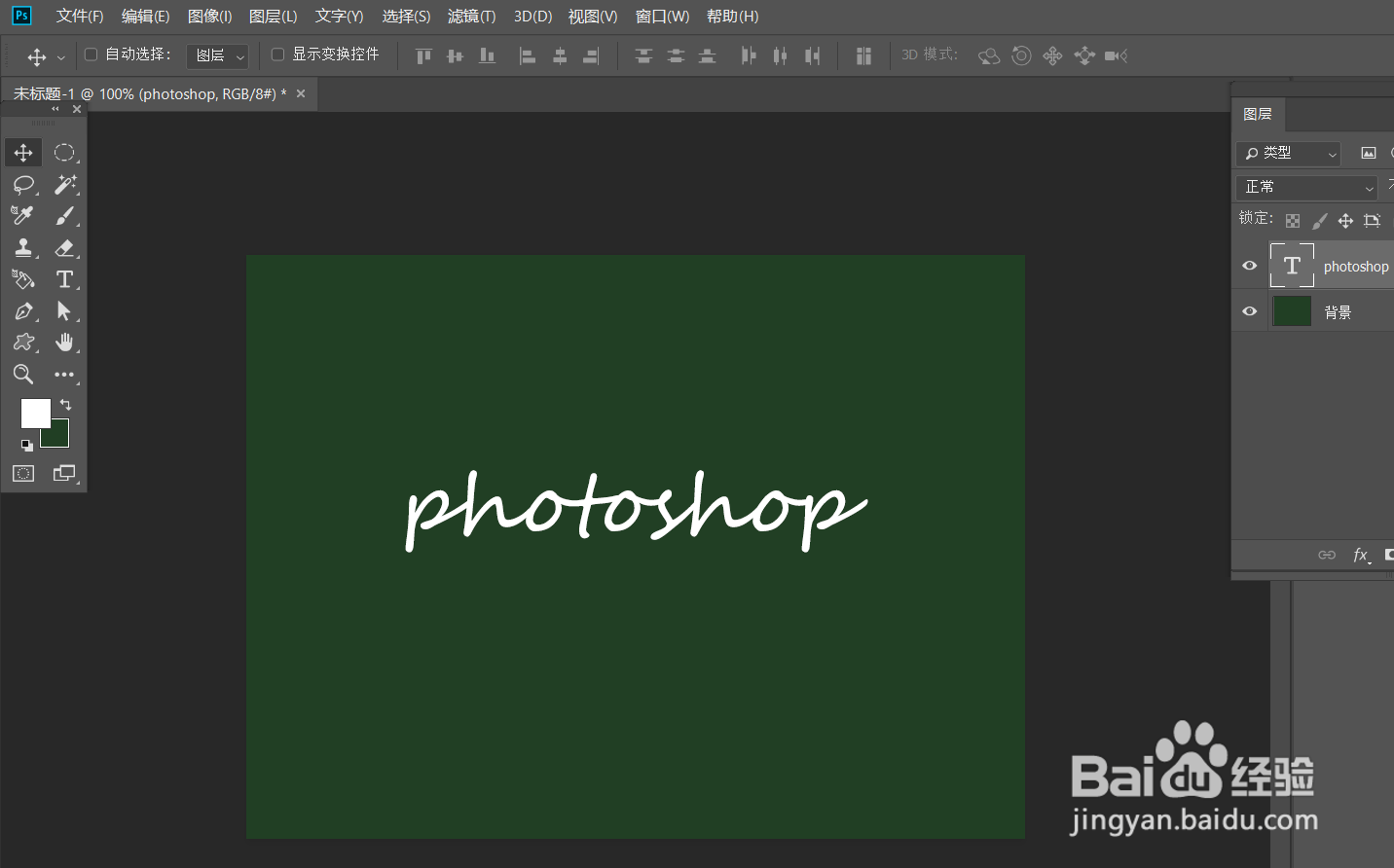Select the Move tool in toolbox

23,153
